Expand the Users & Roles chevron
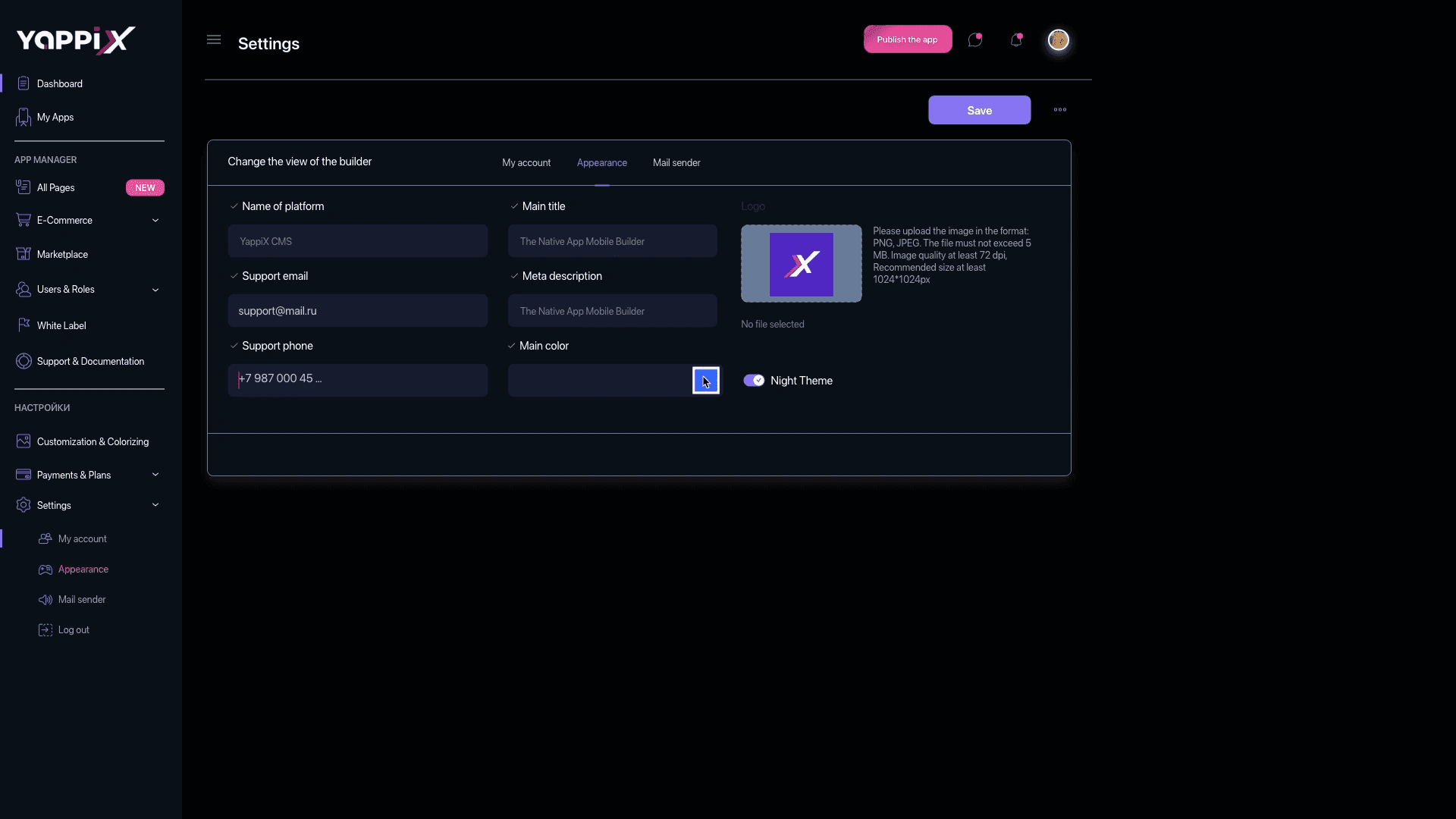1456x819 pixels. coord(155,290)
